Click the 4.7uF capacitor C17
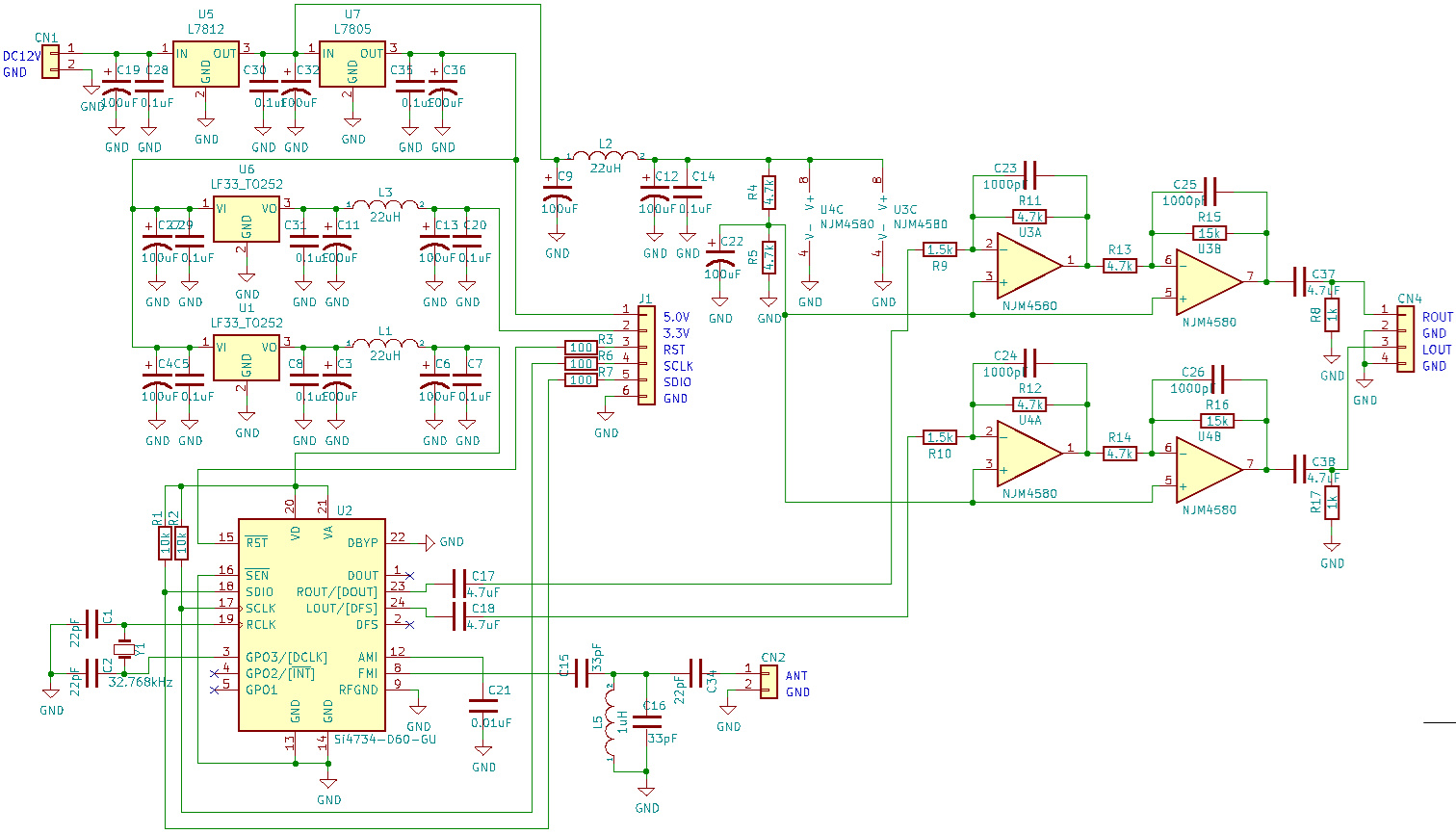Image resolution: width=1456 pixels, height=834 pixels. click(x=459, y=584)
